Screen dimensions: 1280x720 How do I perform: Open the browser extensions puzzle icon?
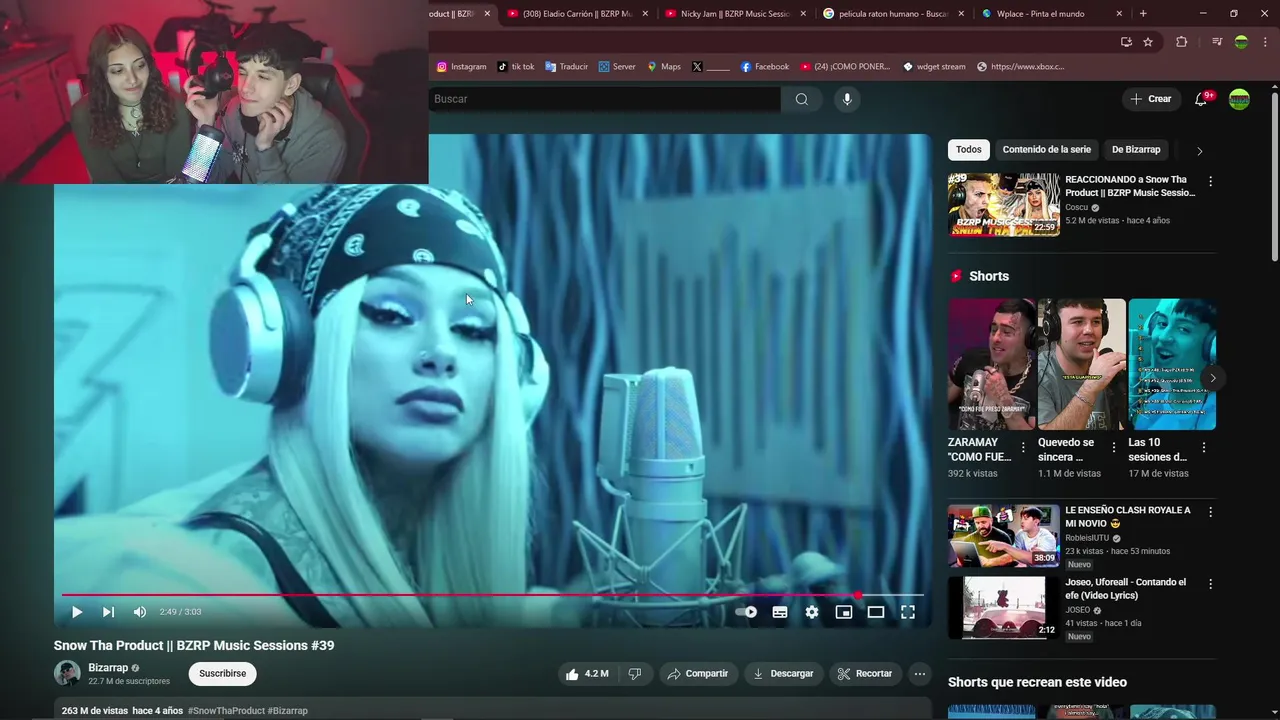pos(1181,42)
